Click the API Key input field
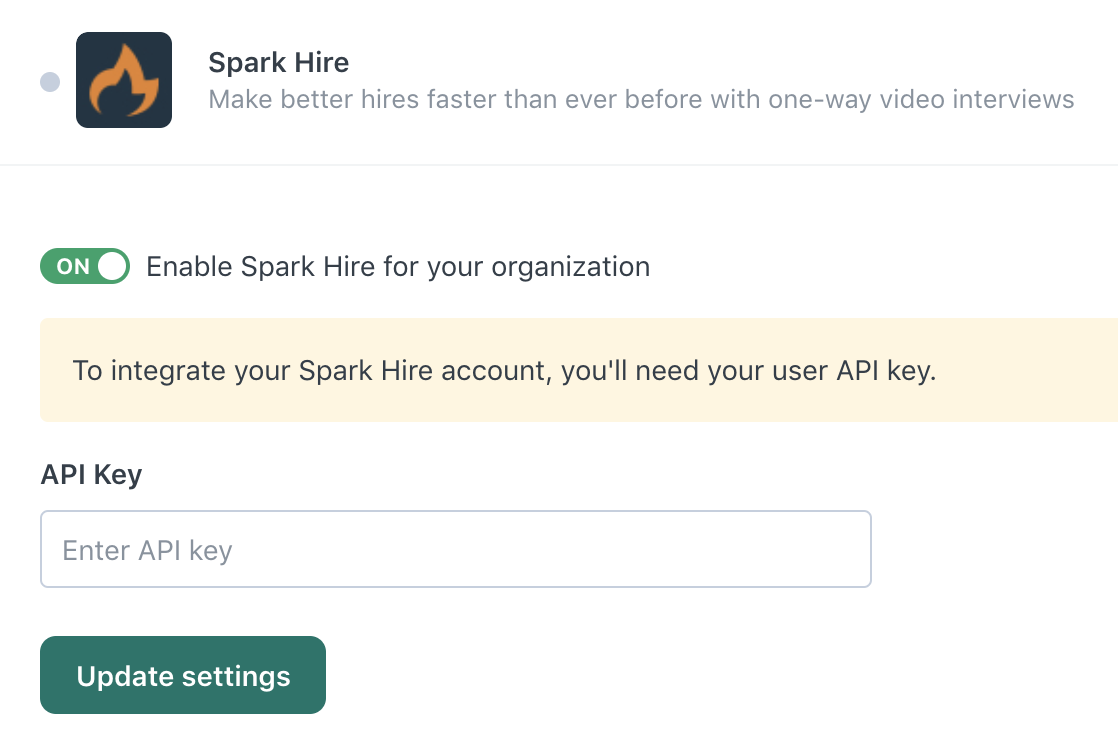The width and height of the screenshot is (1118, 744). point(456,549)
